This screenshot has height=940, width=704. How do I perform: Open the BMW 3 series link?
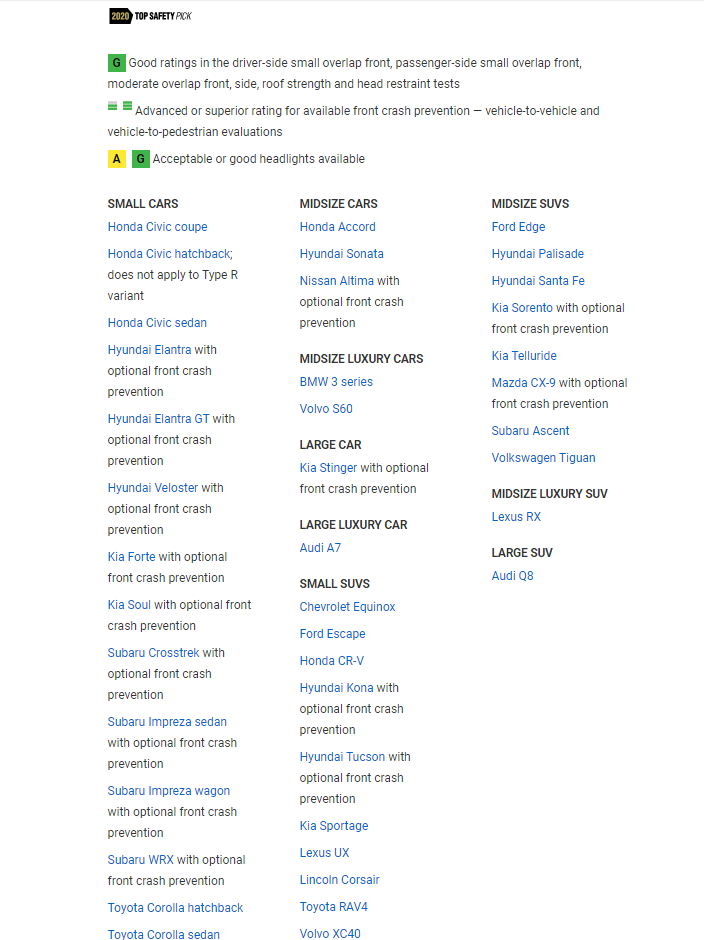[x=336, y=382]
